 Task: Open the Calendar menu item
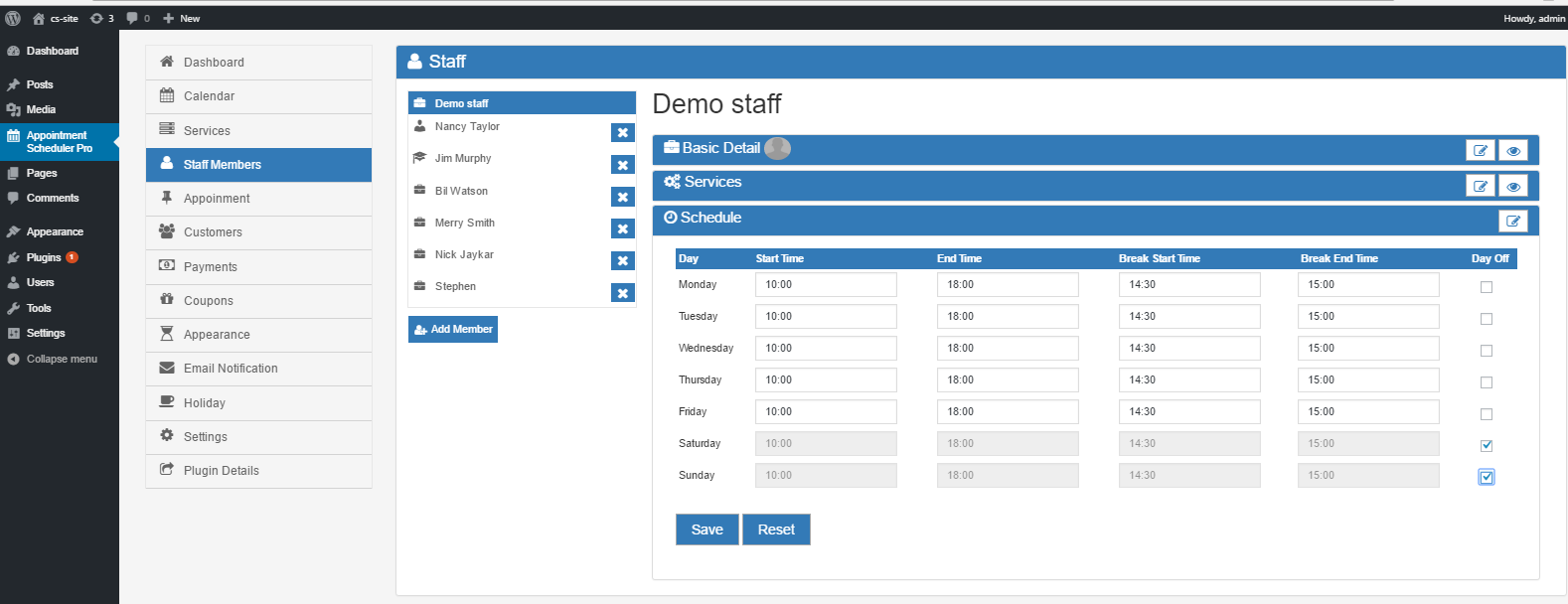[x=209, y=96]
